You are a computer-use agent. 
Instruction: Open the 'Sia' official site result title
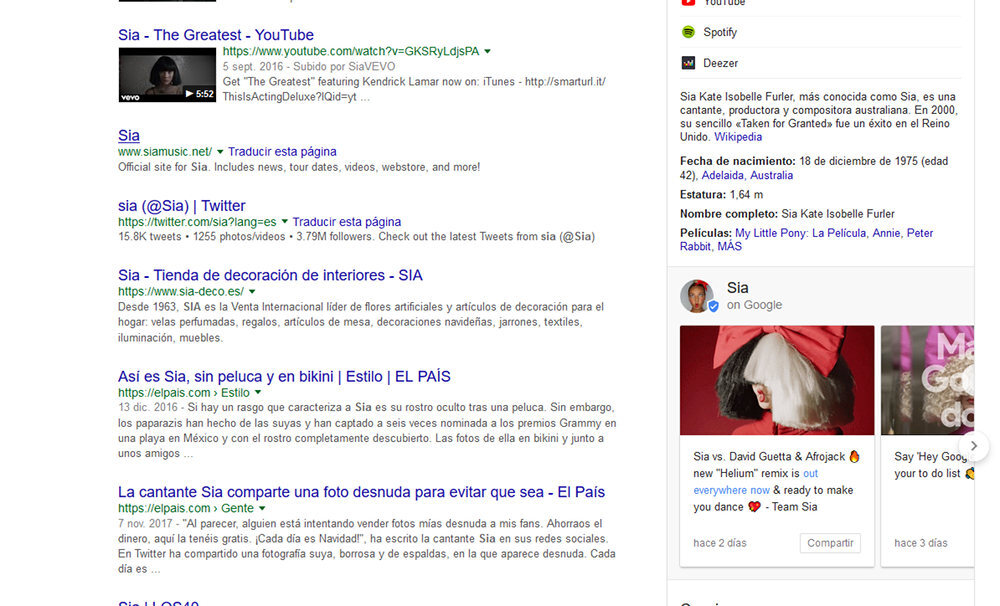[x=129, y=135]
